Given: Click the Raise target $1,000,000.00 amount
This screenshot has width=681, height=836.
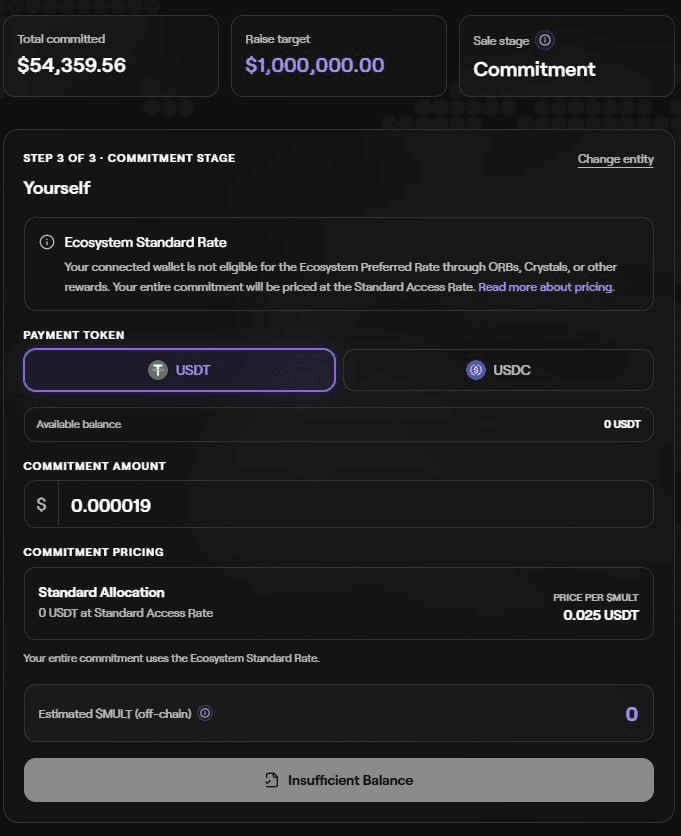Looking at the screenshot, I should point(315,65).
